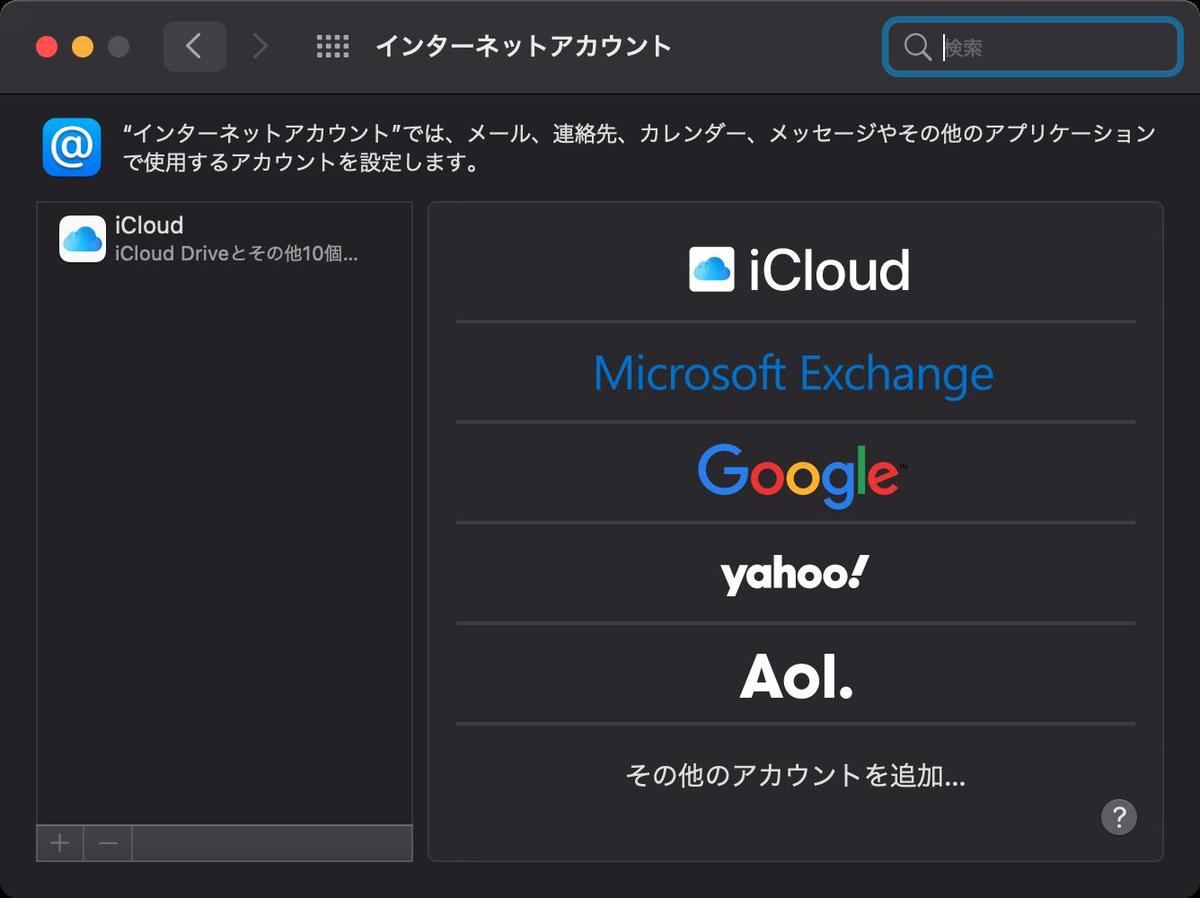Click the インターネットアカウント window title

(x=523, y=46)
